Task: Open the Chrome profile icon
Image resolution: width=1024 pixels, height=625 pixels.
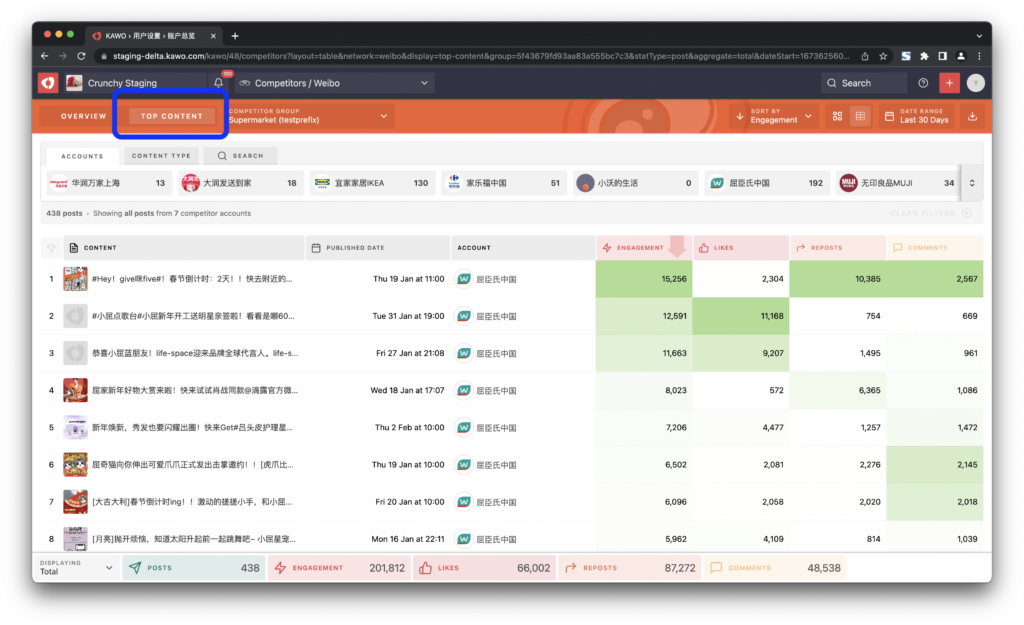Action: coord(961,56)
